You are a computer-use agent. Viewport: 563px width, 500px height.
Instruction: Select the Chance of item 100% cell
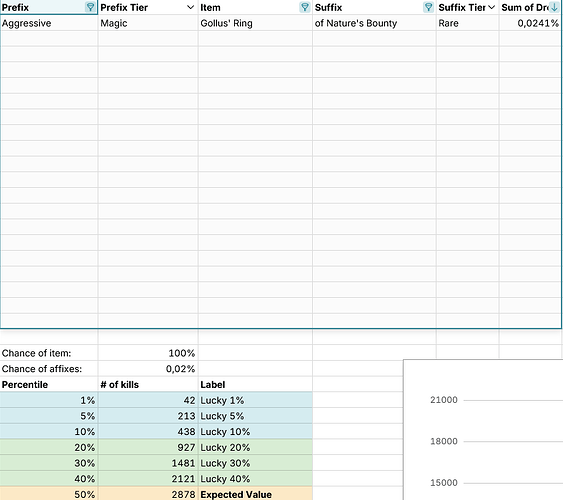[x=148, y=353]
